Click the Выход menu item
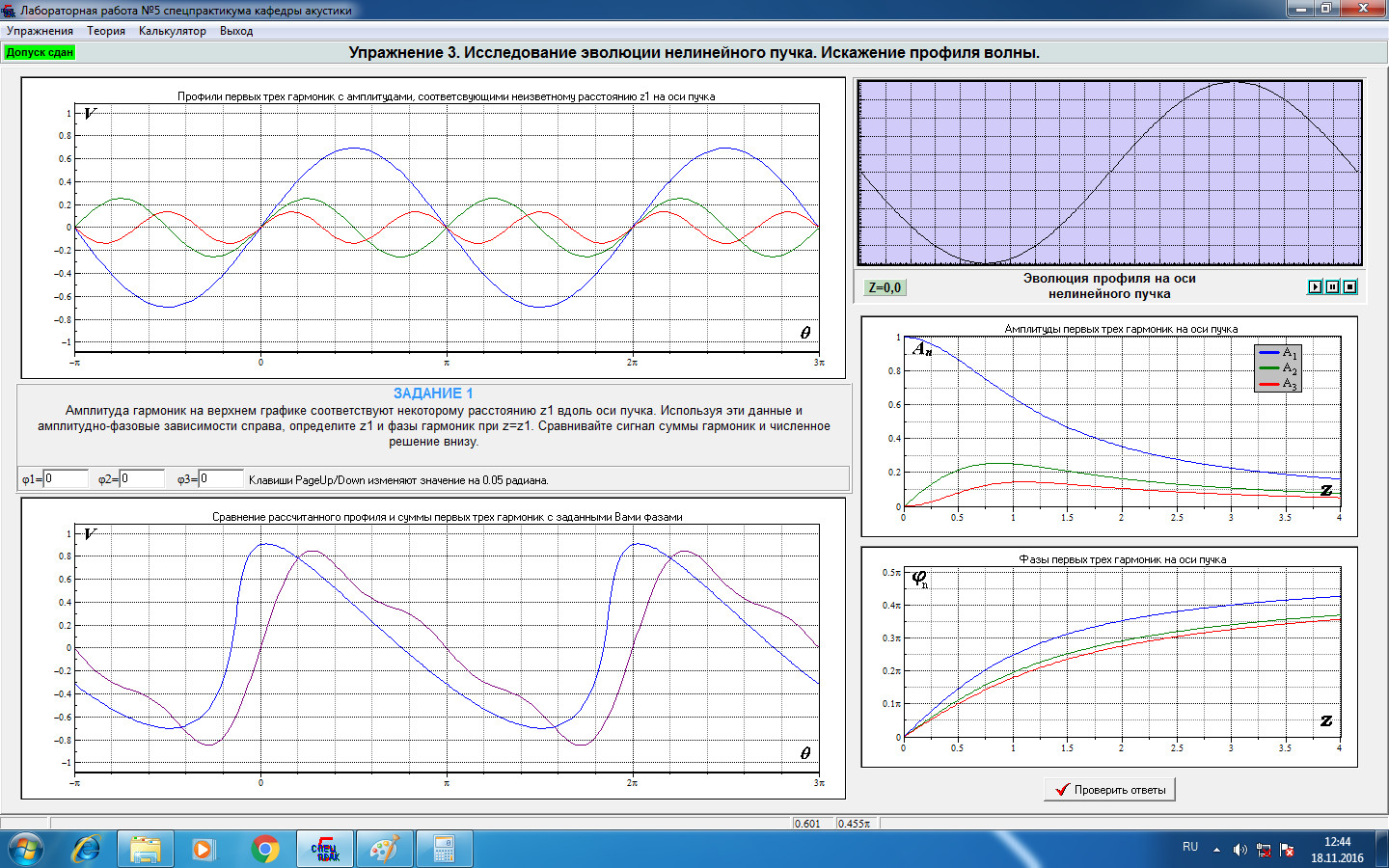 click(x=236, y=31)
